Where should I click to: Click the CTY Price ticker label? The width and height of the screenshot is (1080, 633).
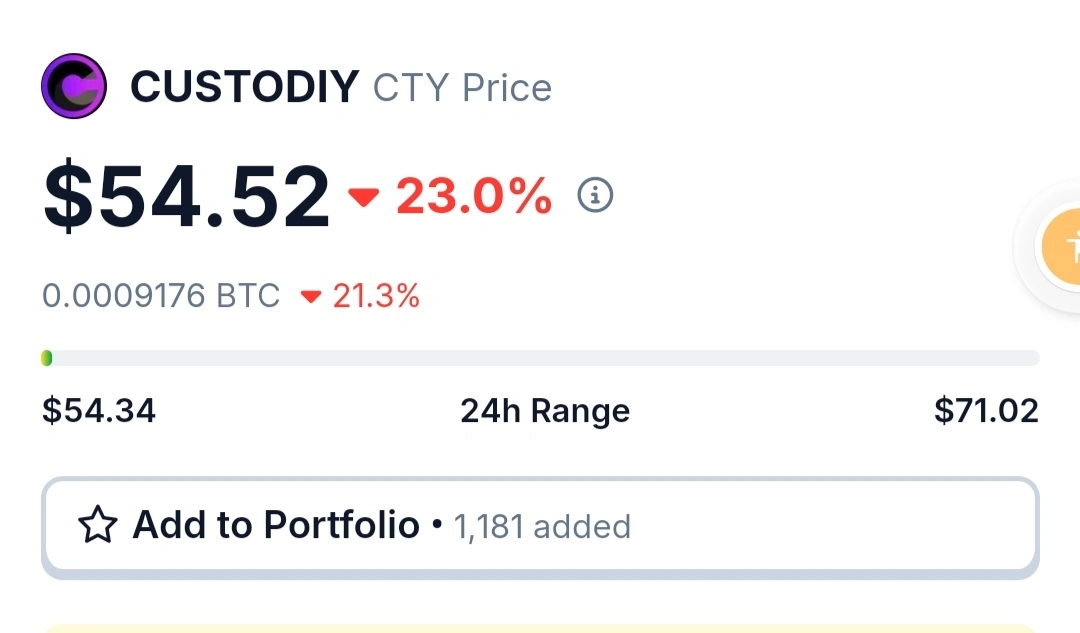pos(462,88)
